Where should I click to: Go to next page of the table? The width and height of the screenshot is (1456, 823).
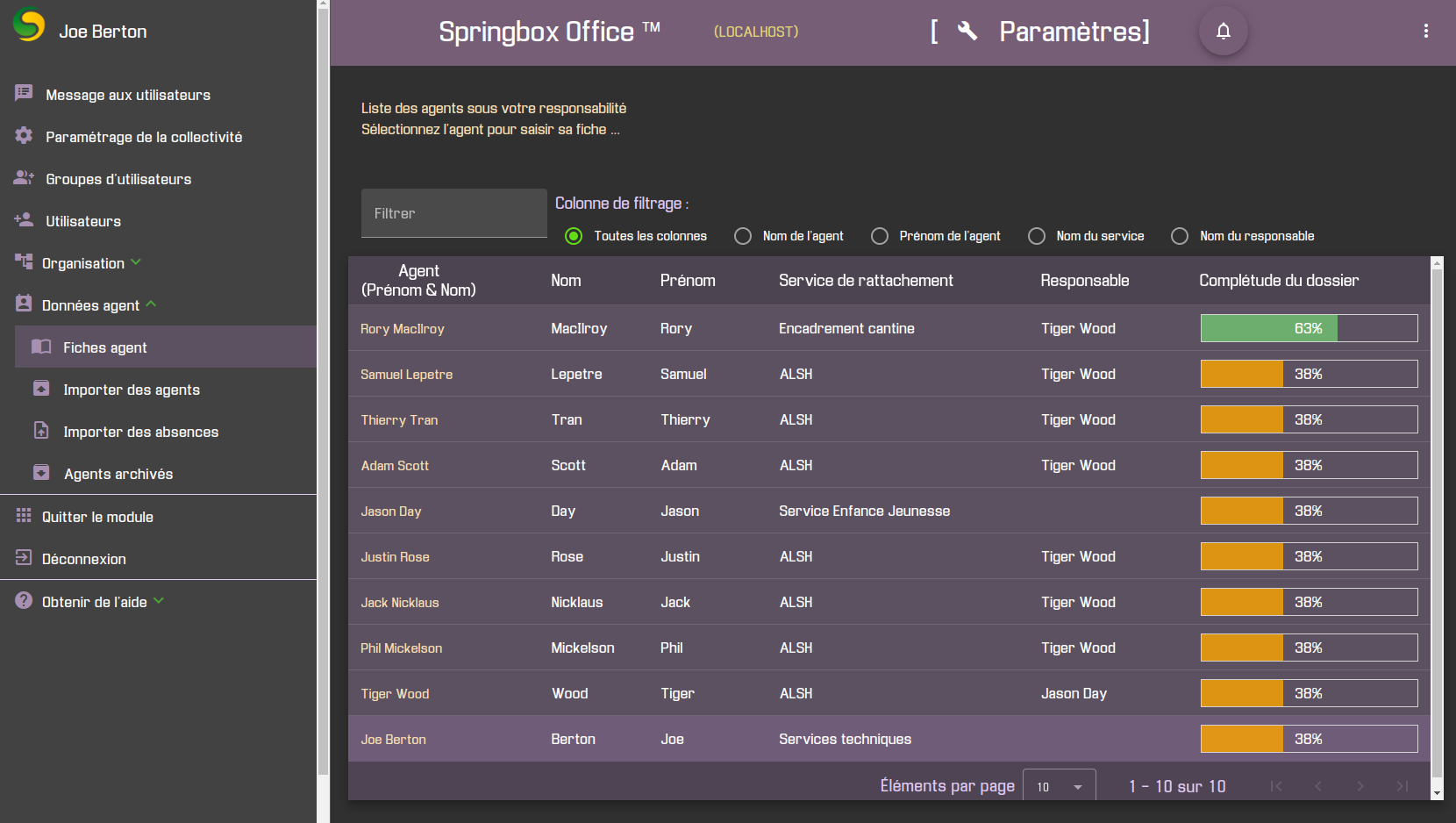[1360, 786]
